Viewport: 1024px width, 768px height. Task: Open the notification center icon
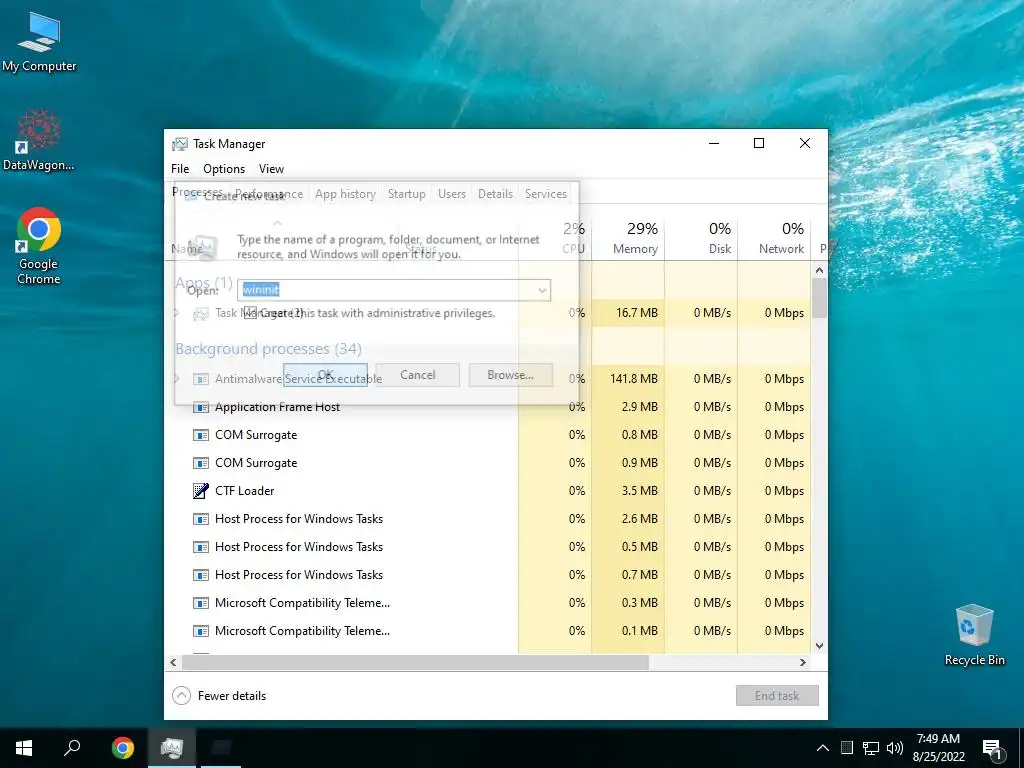click(992, 748)
